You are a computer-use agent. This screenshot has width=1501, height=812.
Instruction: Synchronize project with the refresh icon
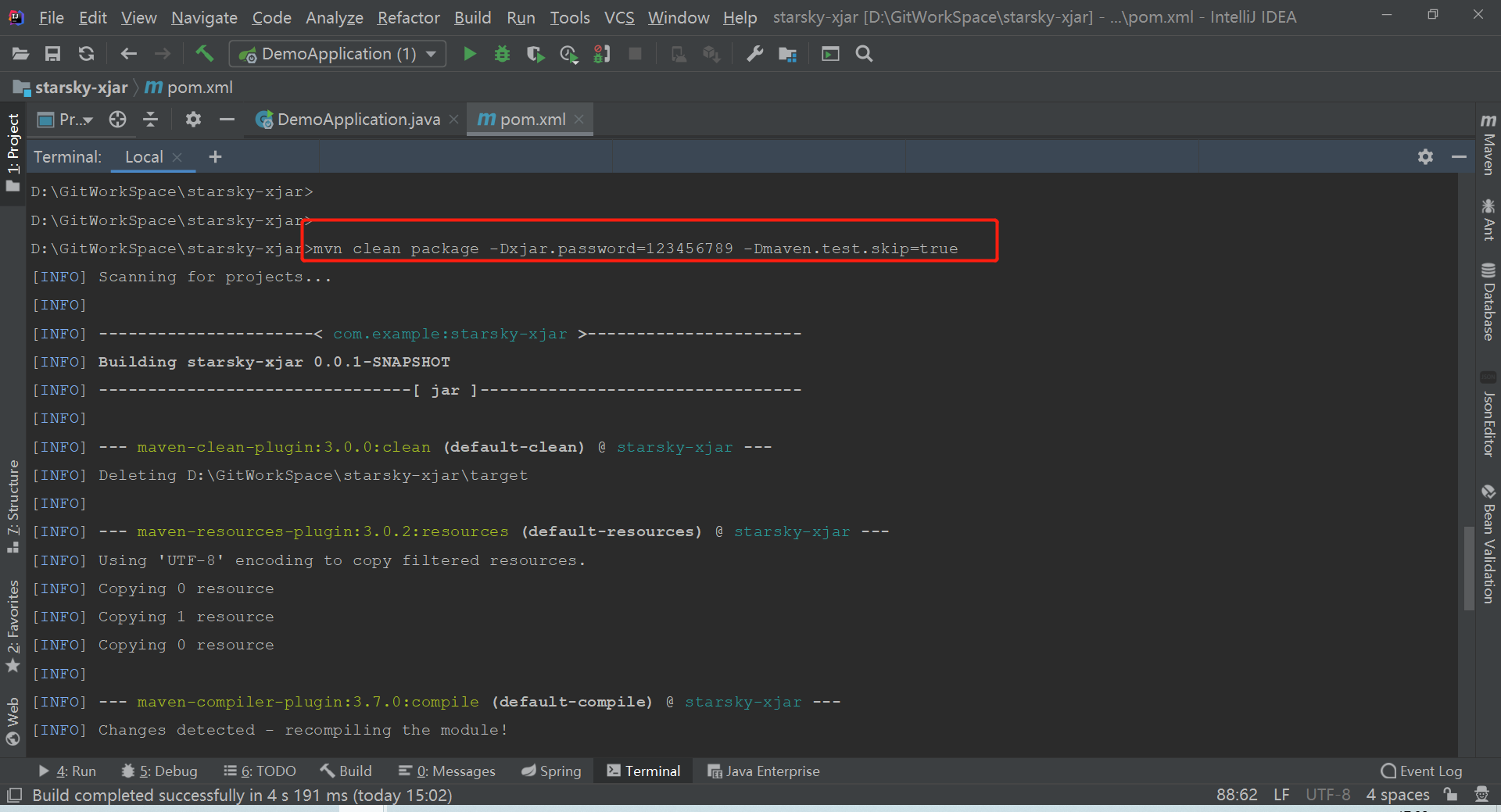tap(86, 54)
